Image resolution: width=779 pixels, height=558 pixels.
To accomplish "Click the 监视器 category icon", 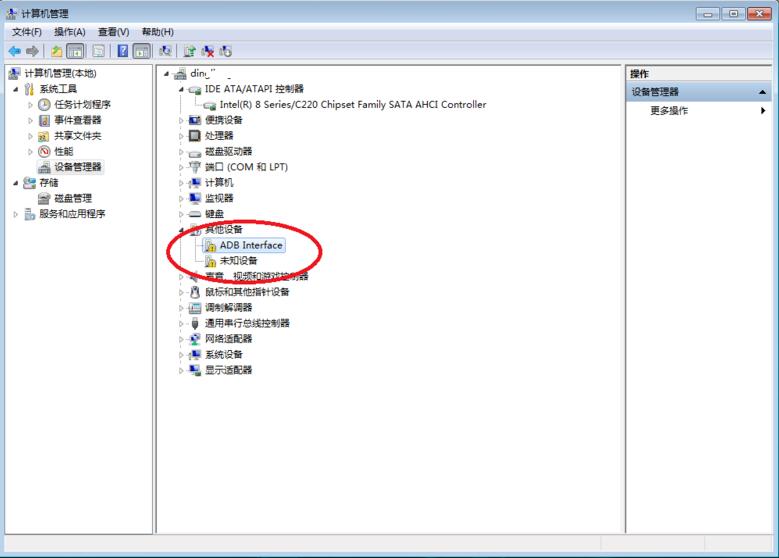I will [195, 198].
